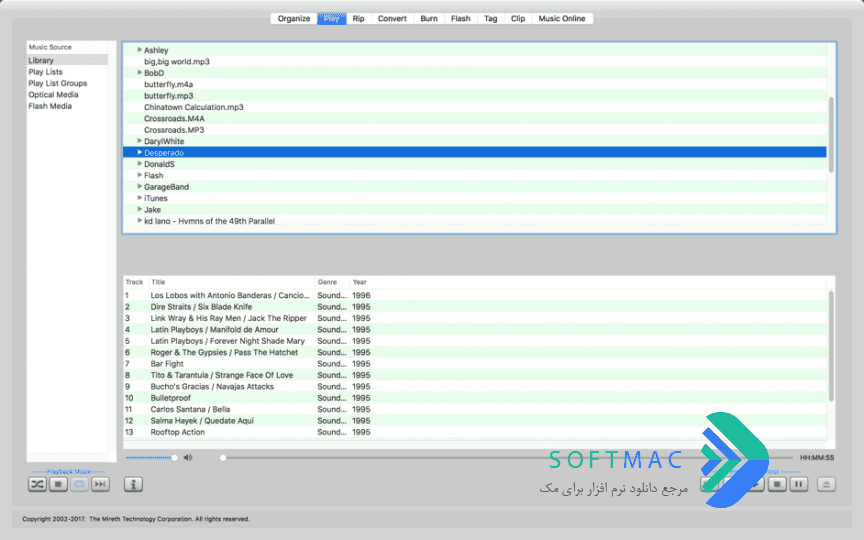Select track Salma Hayek / Quedate Aqui

[x=474, y=420]
